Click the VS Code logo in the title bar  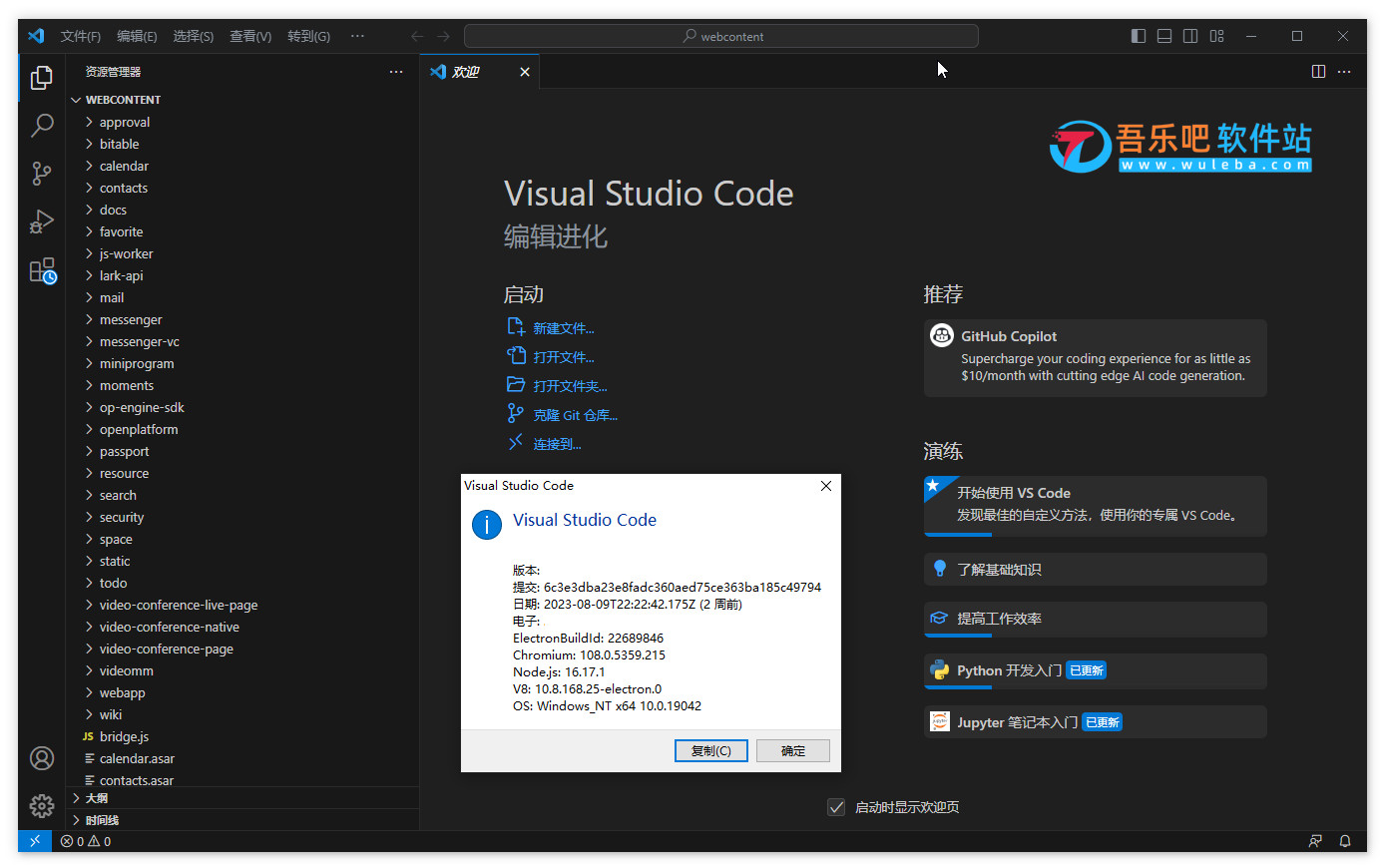coord(36,36)
